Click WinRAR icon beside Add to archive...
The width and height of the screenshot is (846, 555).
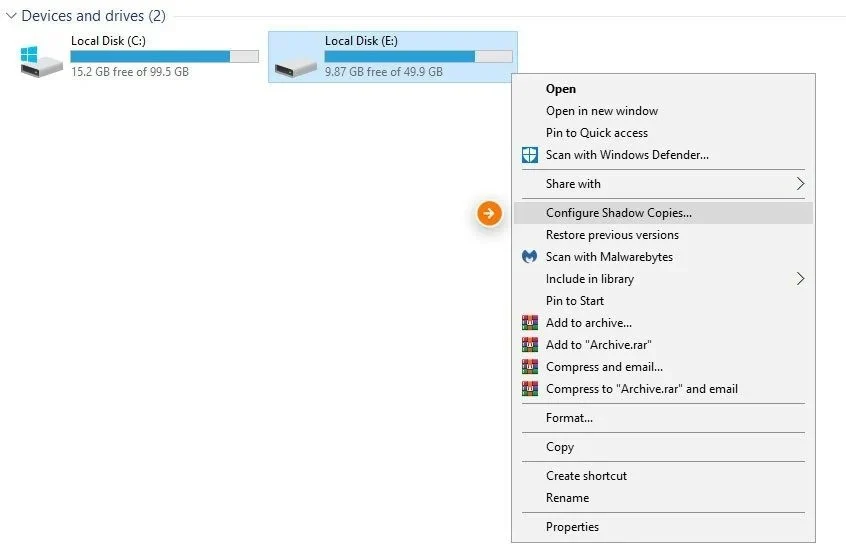530,323
